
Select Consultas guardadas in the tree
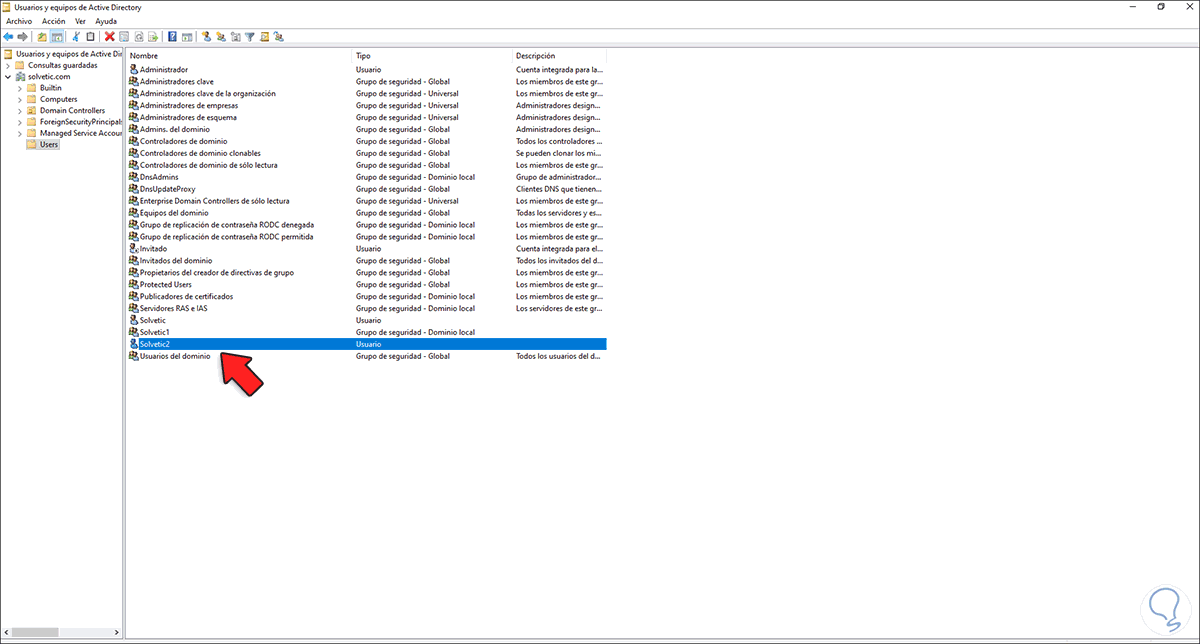[x=63, y=65]
